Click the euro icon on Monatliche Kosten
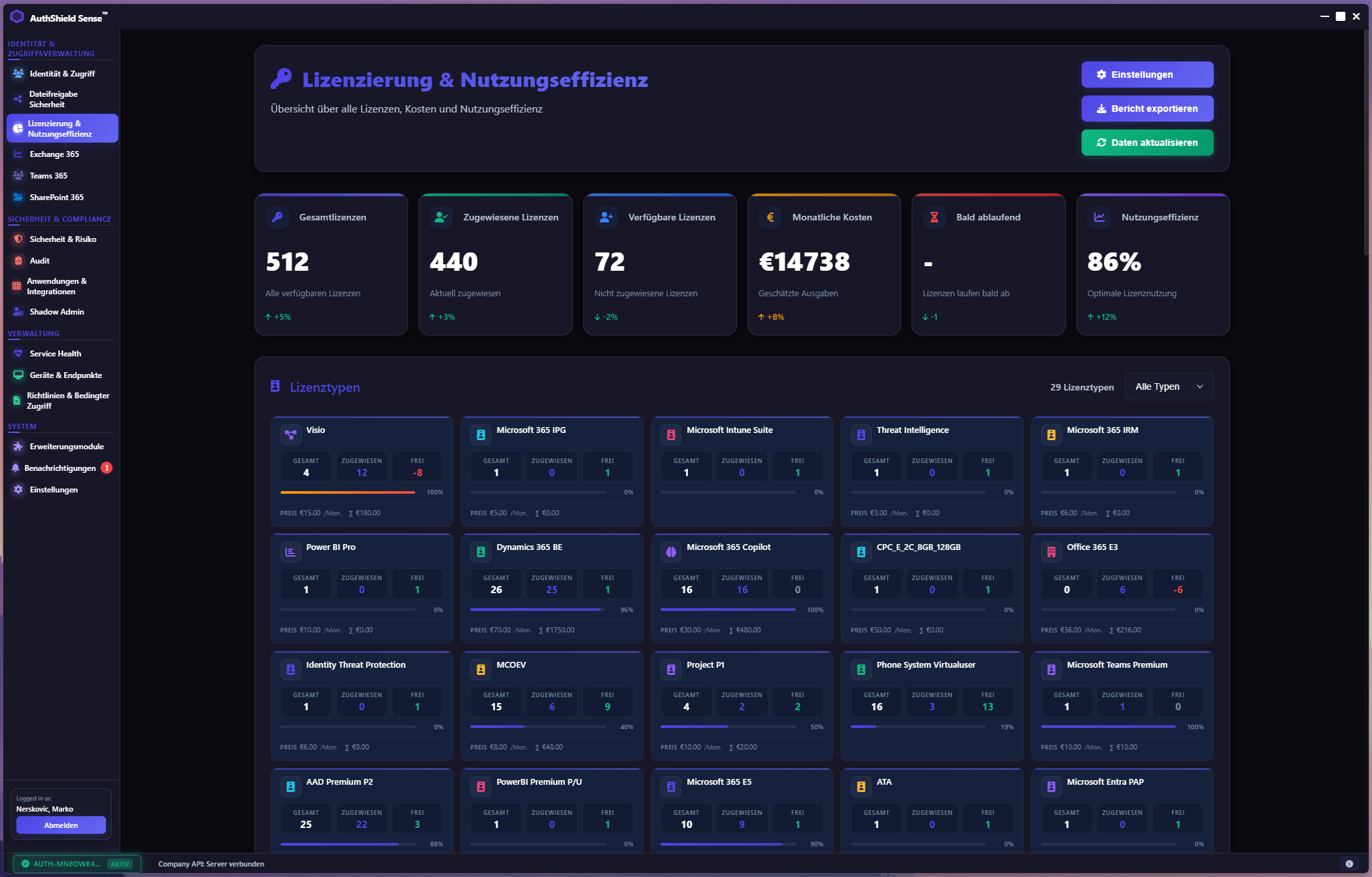1372x877 pixels. 770,217
